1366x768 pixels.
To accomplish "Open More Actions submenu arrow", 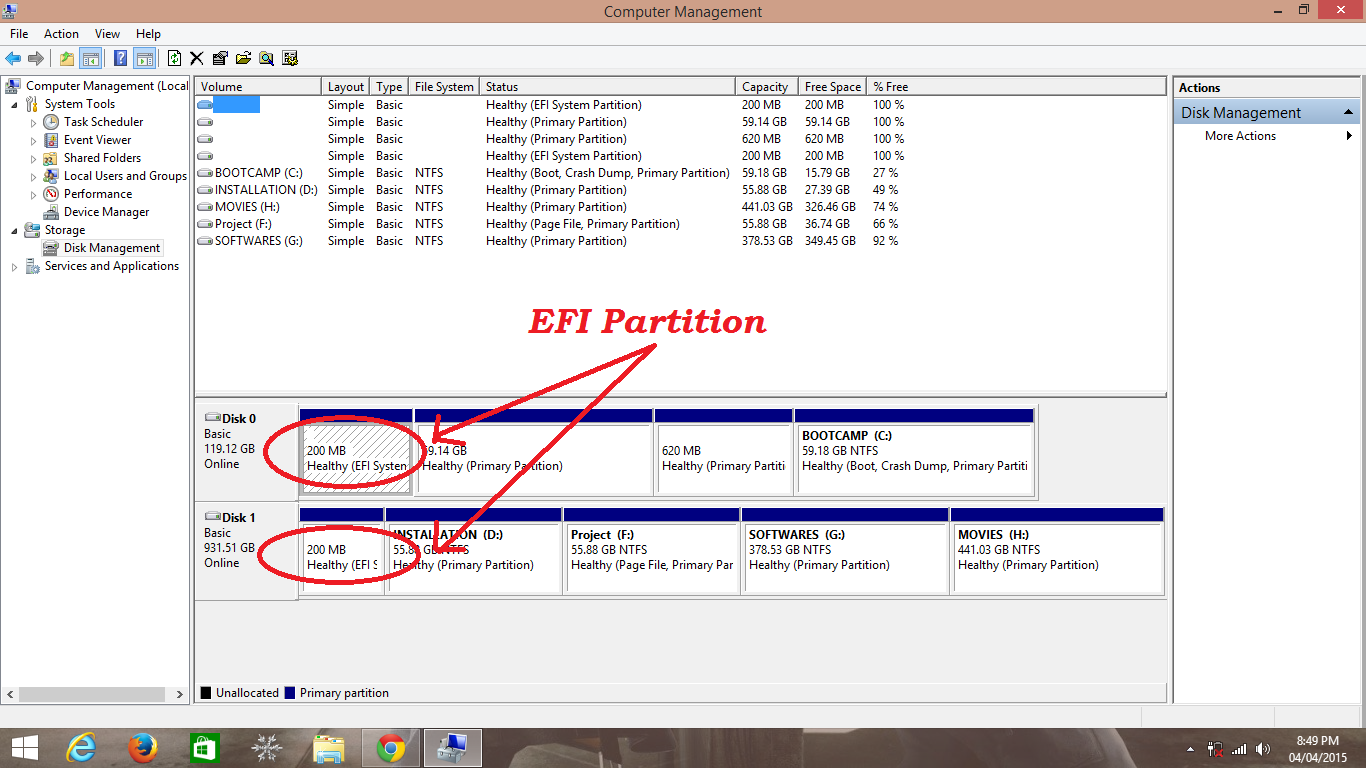I will pyautogui.click(x=1350, y=136).
